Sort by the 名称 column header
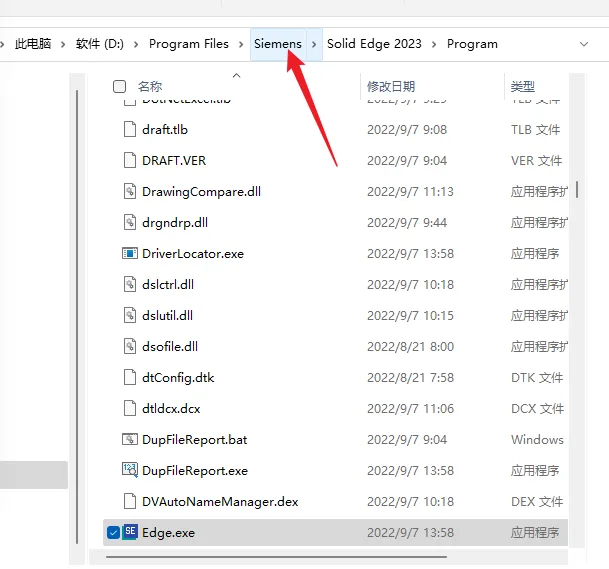Viewport: 609px width, 569px height. click(x=150, y=86)
